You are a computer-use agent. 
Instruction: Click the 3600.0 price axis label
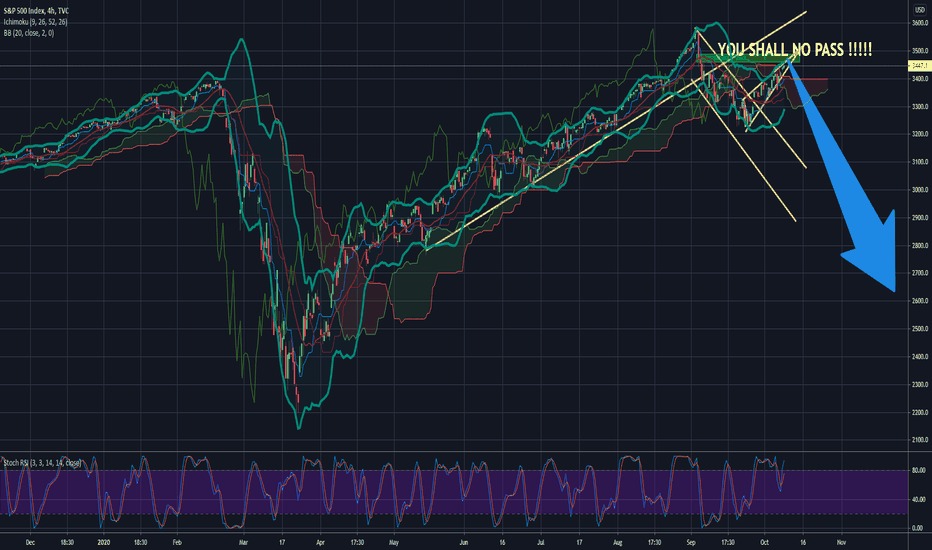click(920, 23)
